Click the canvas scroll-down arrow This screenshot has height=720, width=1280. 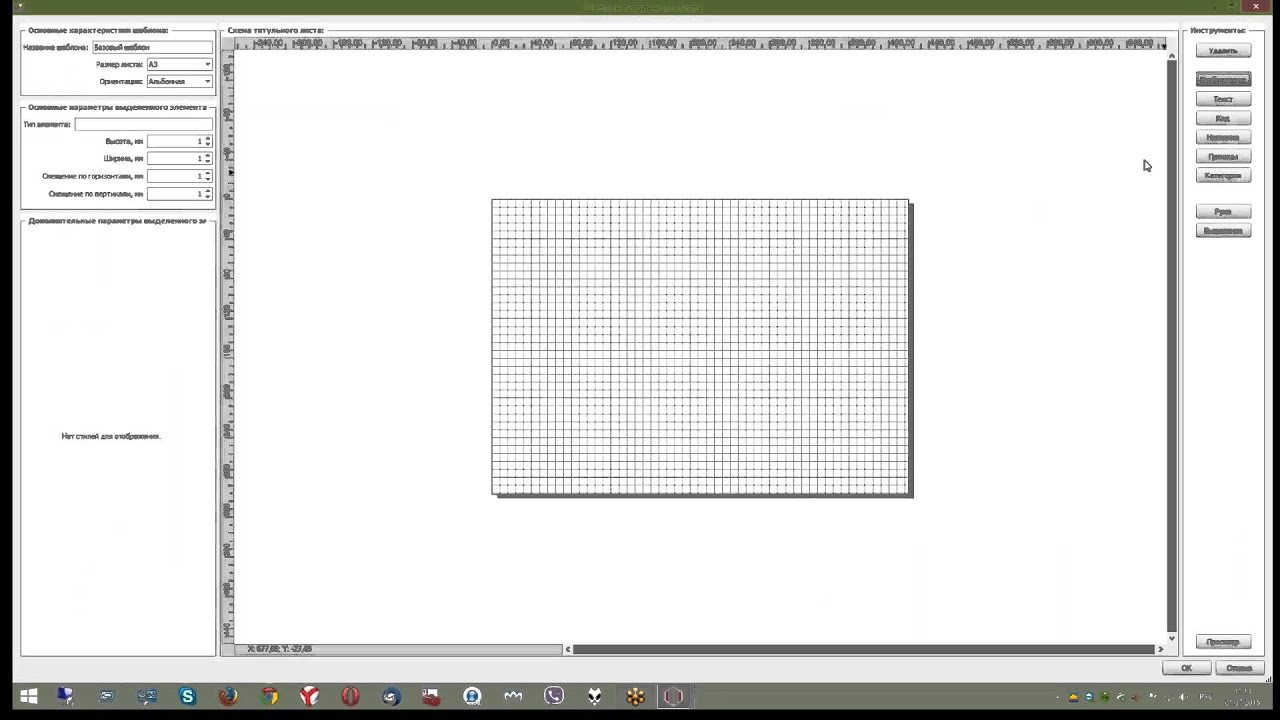[1172, 636]
